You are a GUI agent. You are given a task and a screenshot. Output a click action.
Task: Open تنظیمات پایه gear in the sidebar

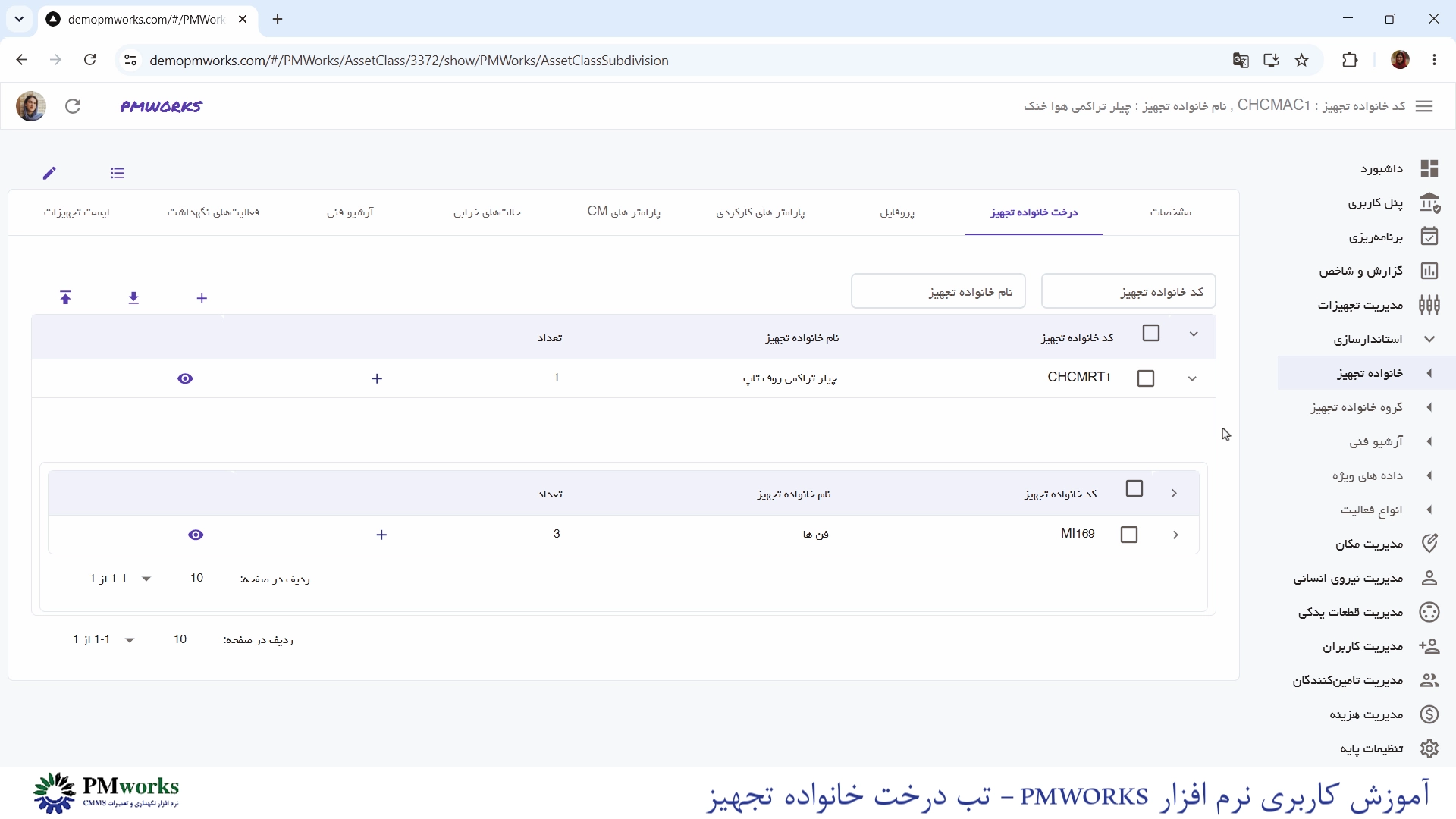click(x=1429, y=748)
